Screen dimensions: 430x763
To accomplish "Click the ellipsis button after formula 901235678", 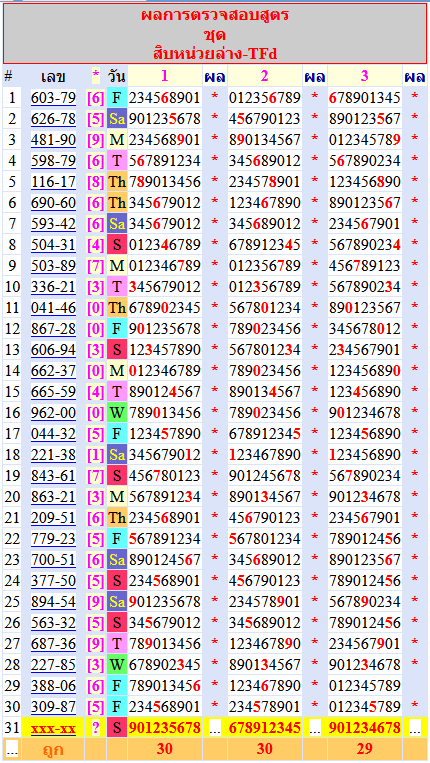I will pyautogui.click(x=215, y=728).
